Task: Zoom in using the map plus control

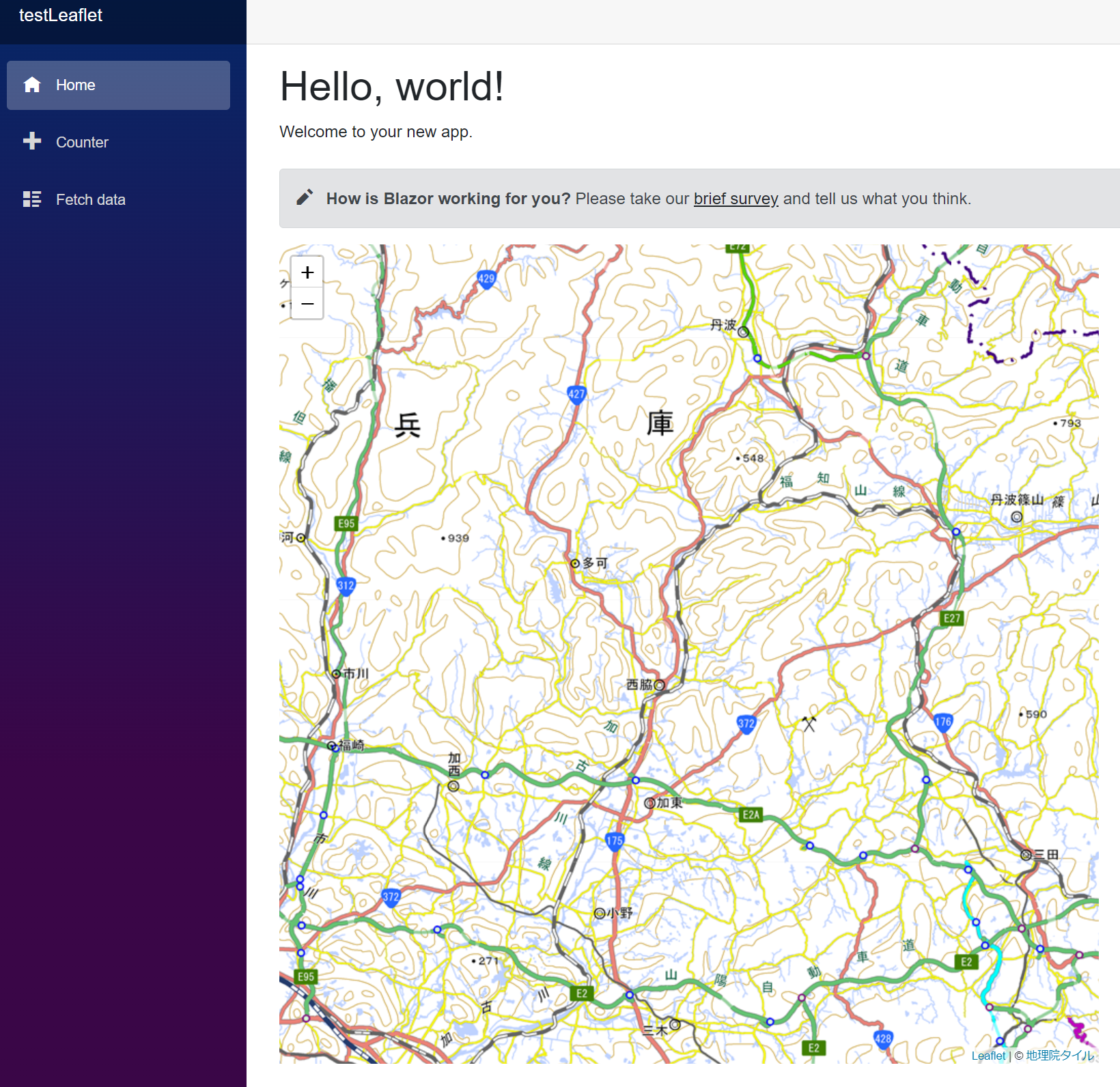Action: (307, 272)
